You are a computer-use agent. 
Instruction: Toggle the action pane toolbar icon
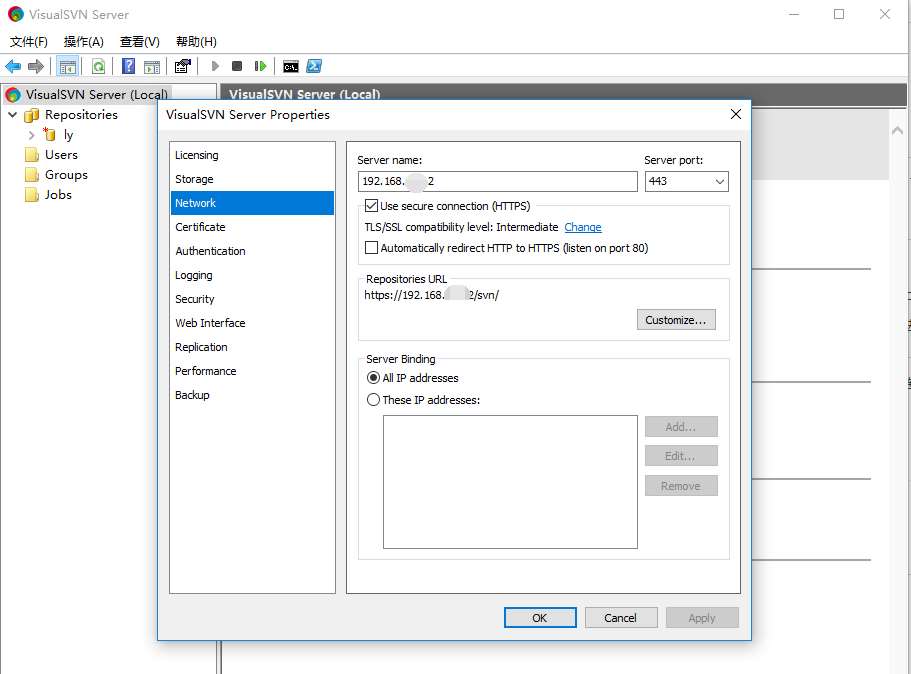[152, 67]
